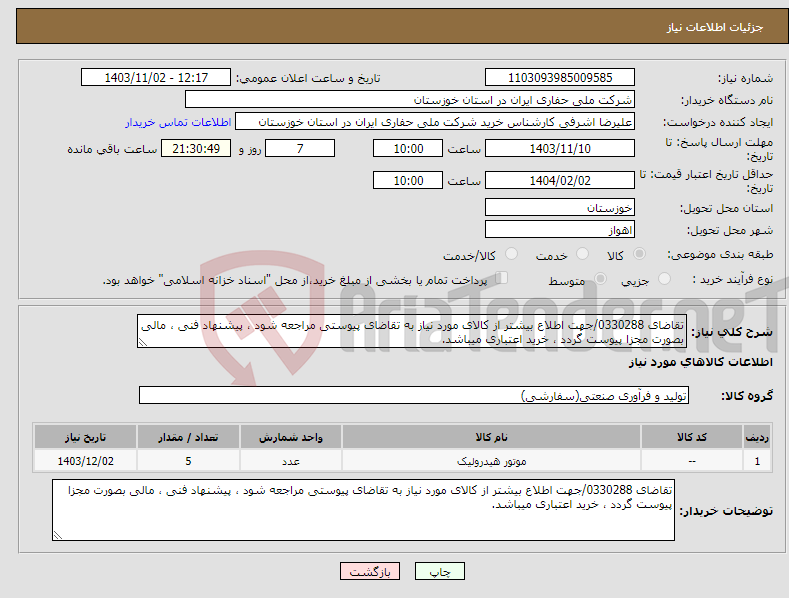This screenshot has width=789, height=598.
Task: Grab the resize handle of buyer notes textarea
Action: 58,535
